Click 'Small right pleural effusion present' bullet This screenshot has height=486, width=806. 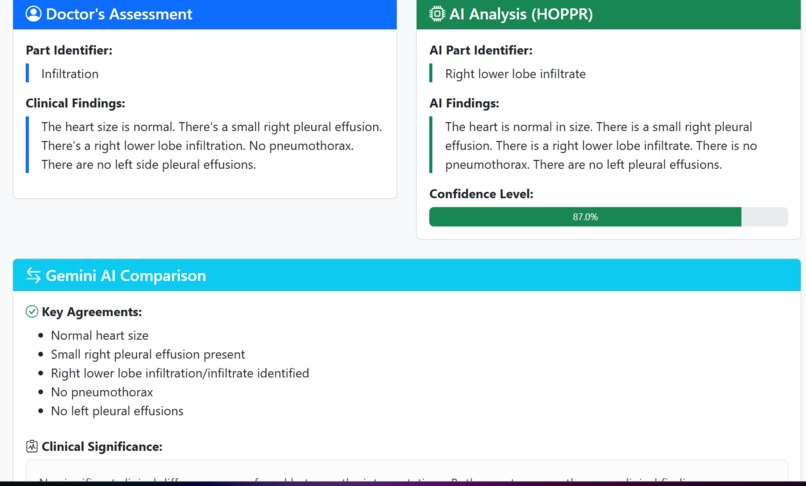coord(148,354)
